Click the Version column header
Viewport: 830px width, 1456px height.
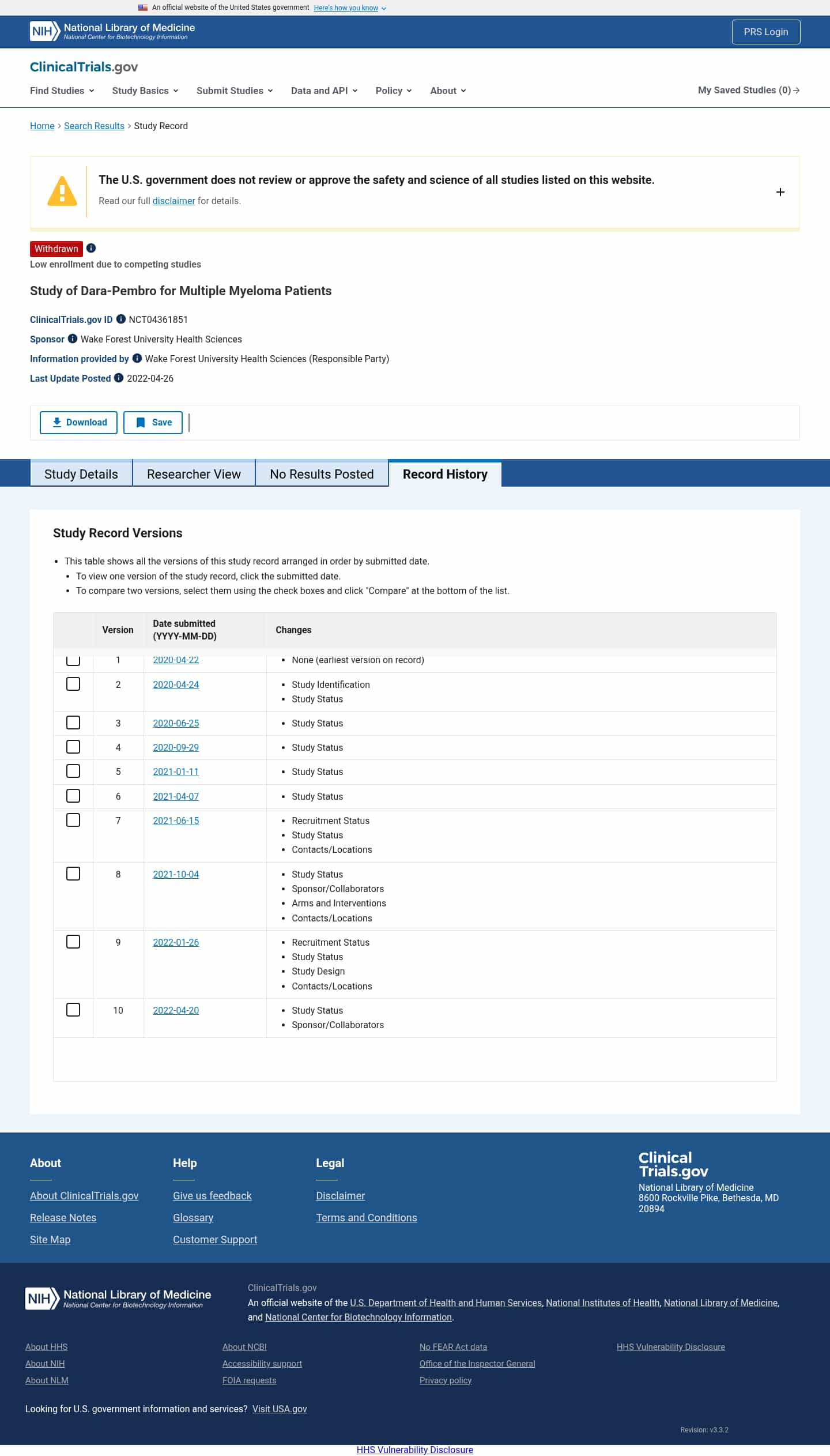point(118,630)
